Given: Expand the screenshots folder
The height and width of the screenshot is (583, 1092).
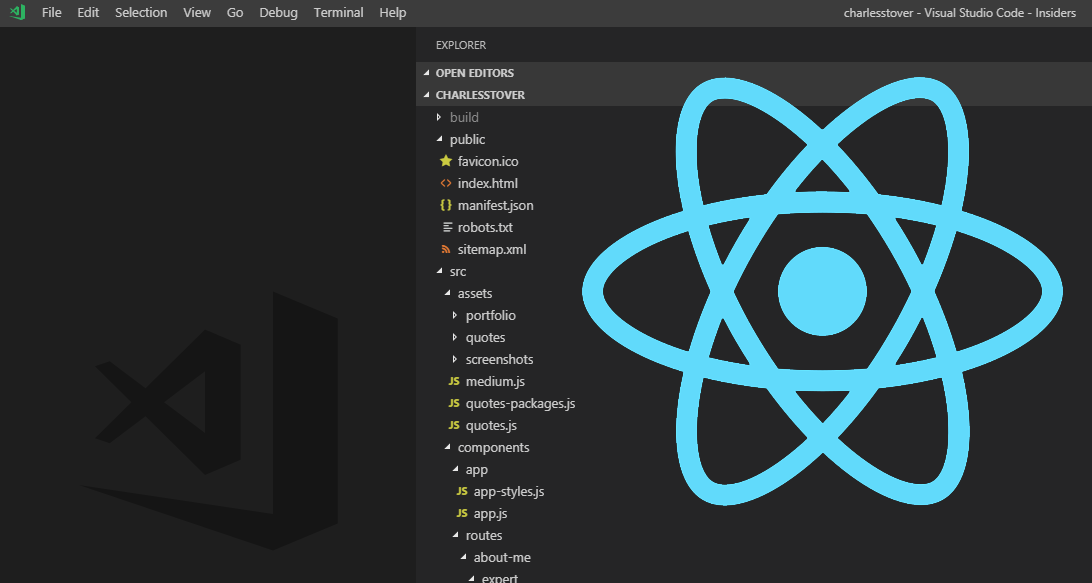Looking at the screenshot, I should point(455,359).
